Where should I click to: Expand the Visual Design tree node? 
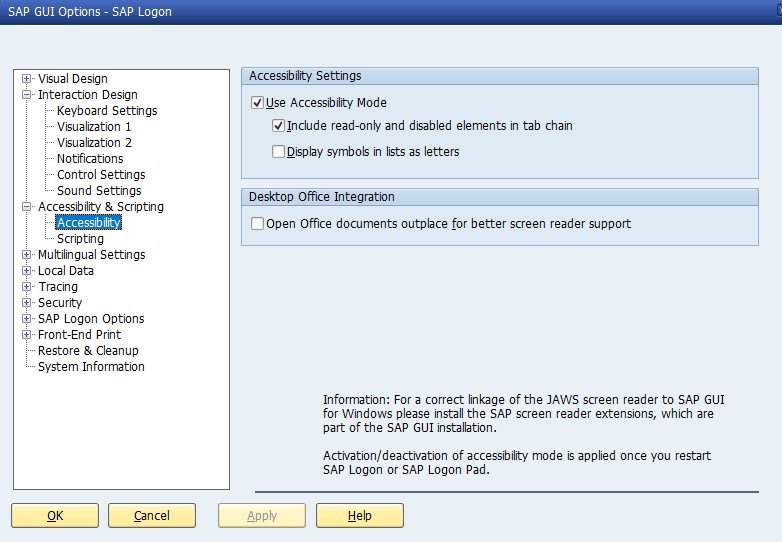point(27,79)
